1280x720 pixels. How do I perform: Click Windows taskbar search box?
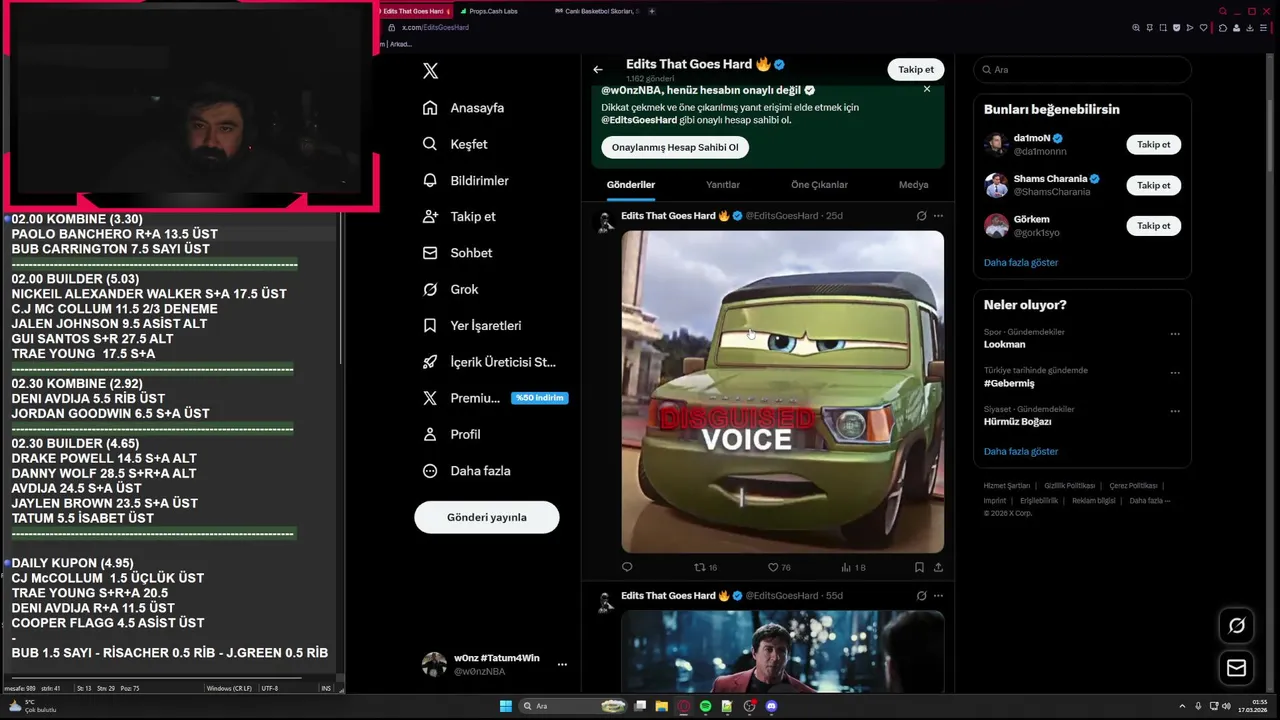pos(575,706)
